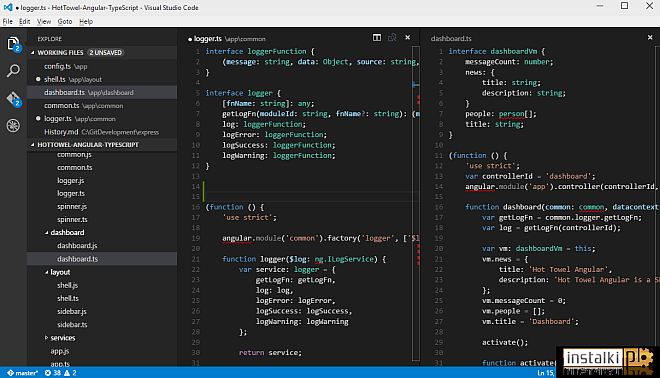Open the Explorer view in activity bar
This screenshot has width=660, height=378.
[13, 44]
